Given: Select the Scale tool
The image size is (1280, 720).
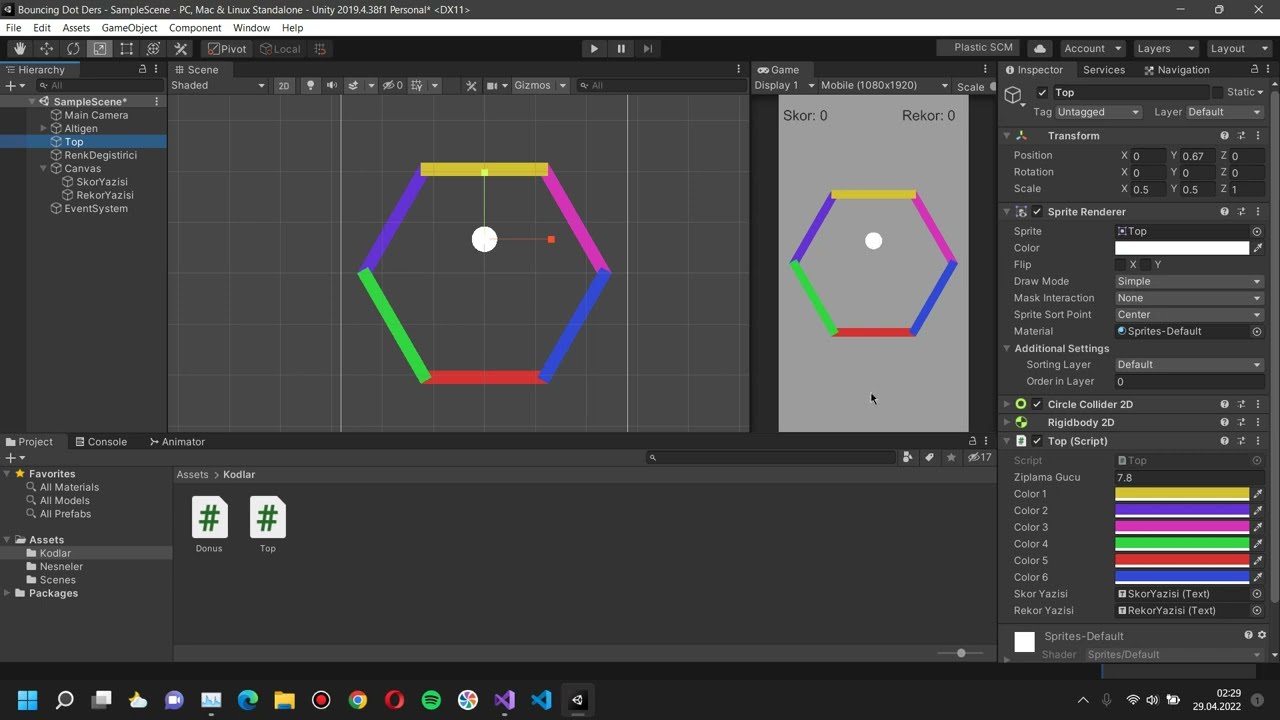Looking at the screenshot, I should tap(100, 48).
